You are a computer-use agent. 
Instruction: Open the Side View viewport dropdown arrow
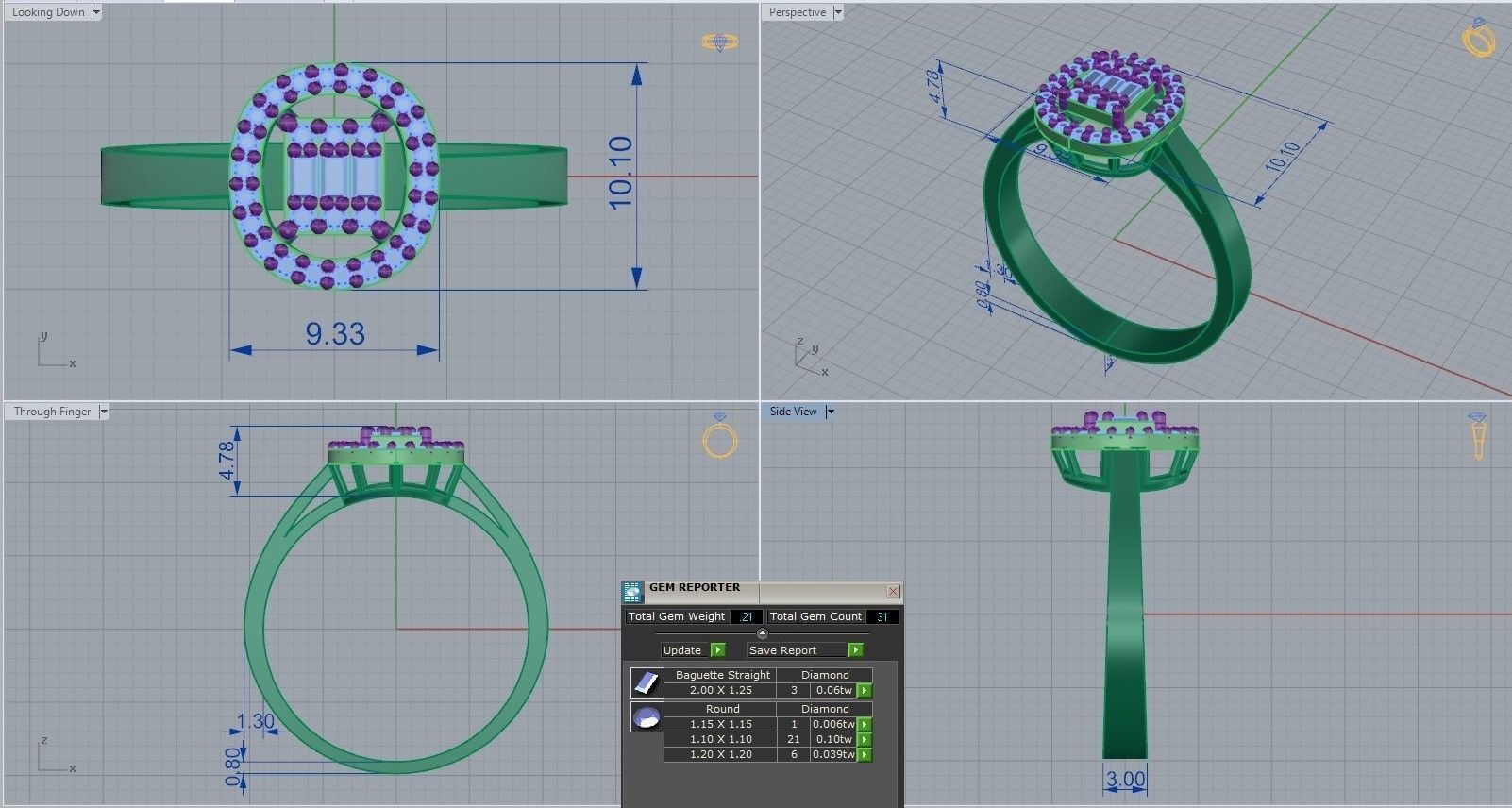830,412
